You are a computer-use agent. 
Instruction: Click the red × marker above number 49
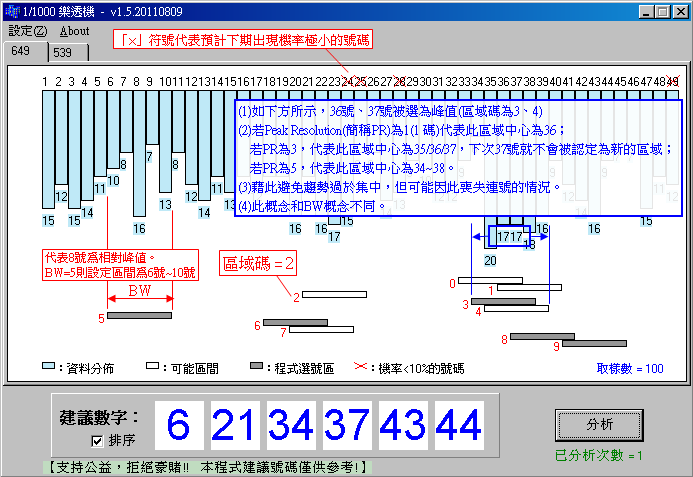pos(674,81)
